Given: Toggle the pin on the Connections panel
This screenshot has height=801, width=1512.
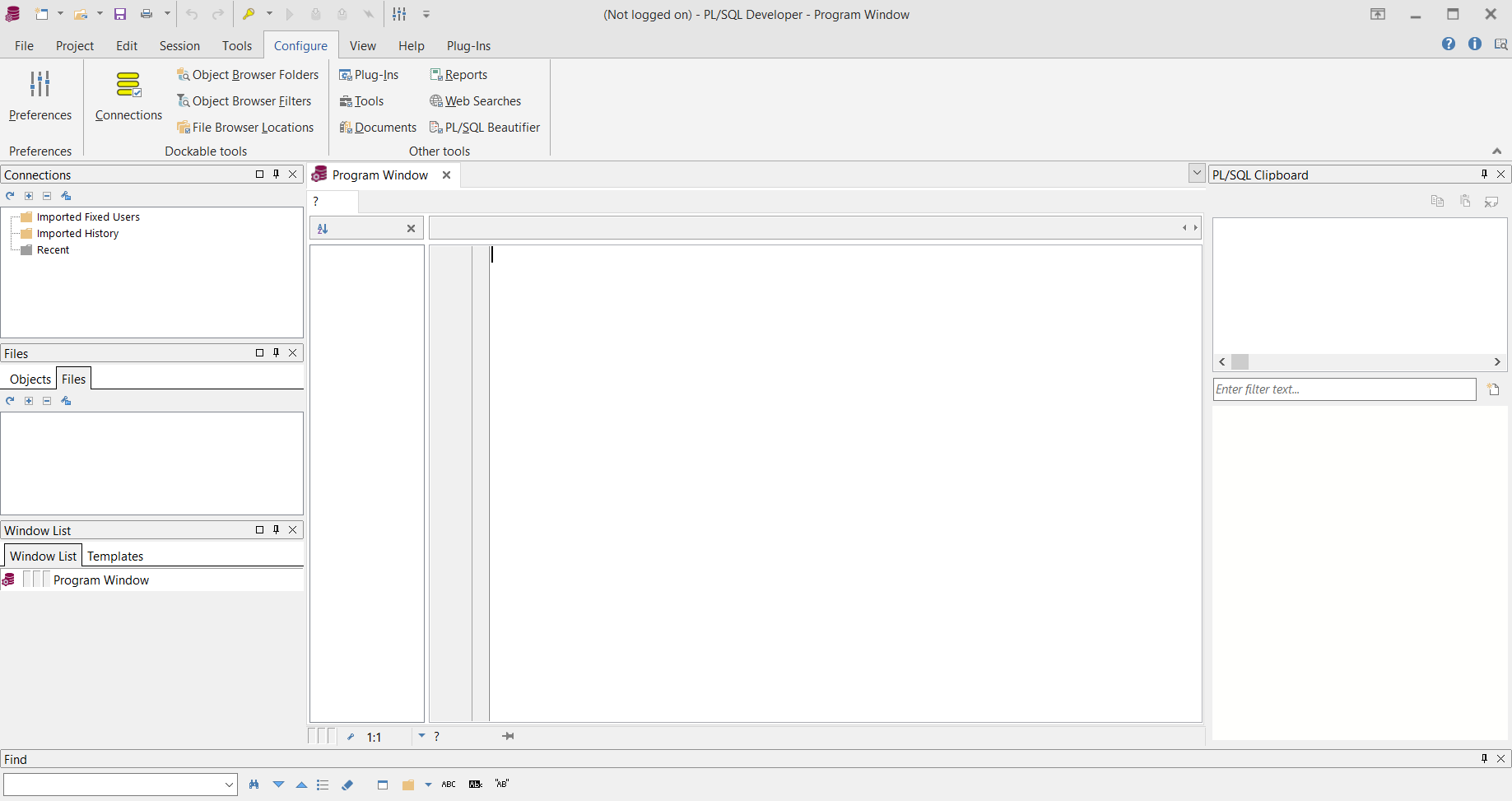Looking at the screenshot, I should point(276,175).
